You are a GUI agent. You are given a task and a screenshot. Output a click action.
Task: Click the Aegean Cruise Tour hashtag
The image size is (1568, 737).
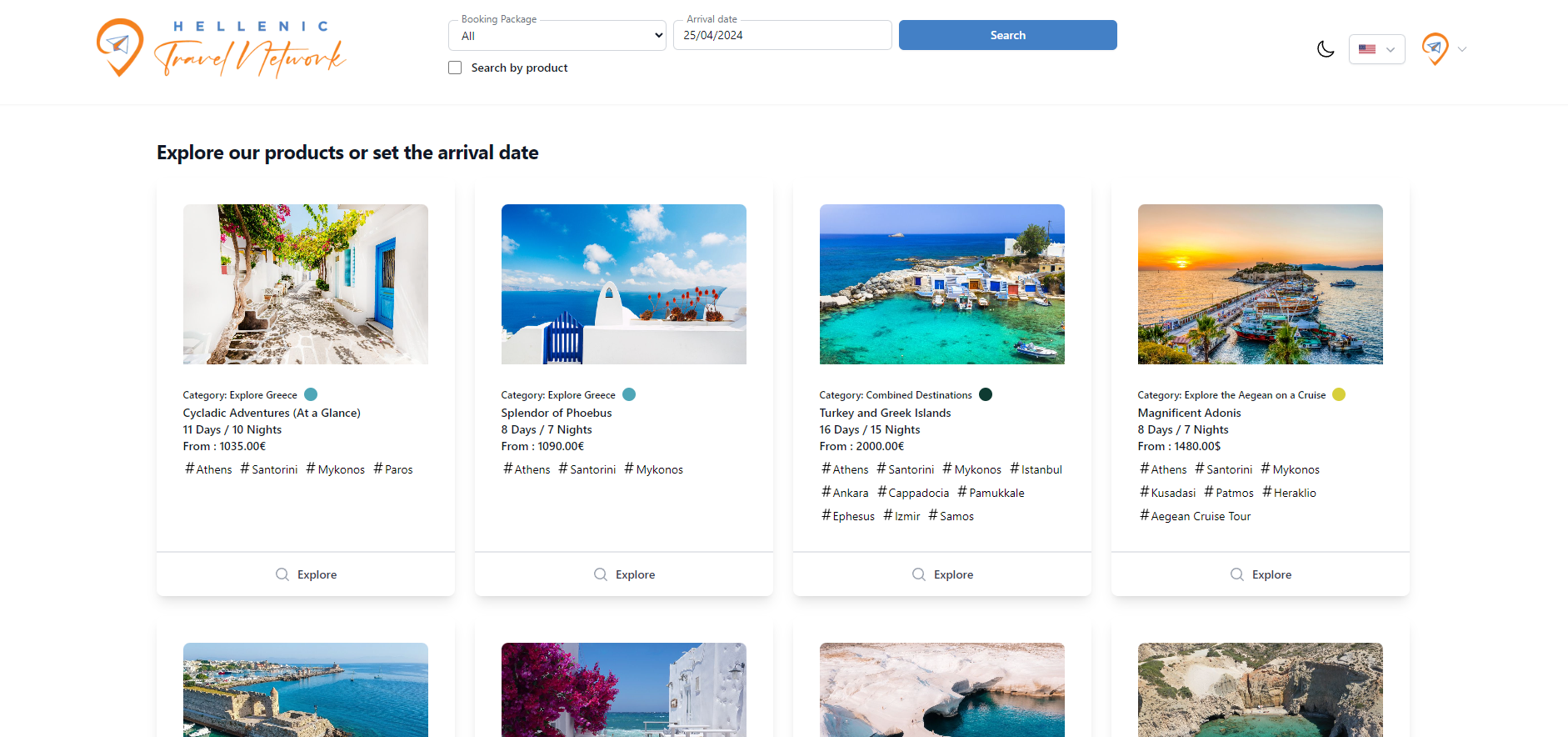pyautogui.click(x=1195, y=516)
